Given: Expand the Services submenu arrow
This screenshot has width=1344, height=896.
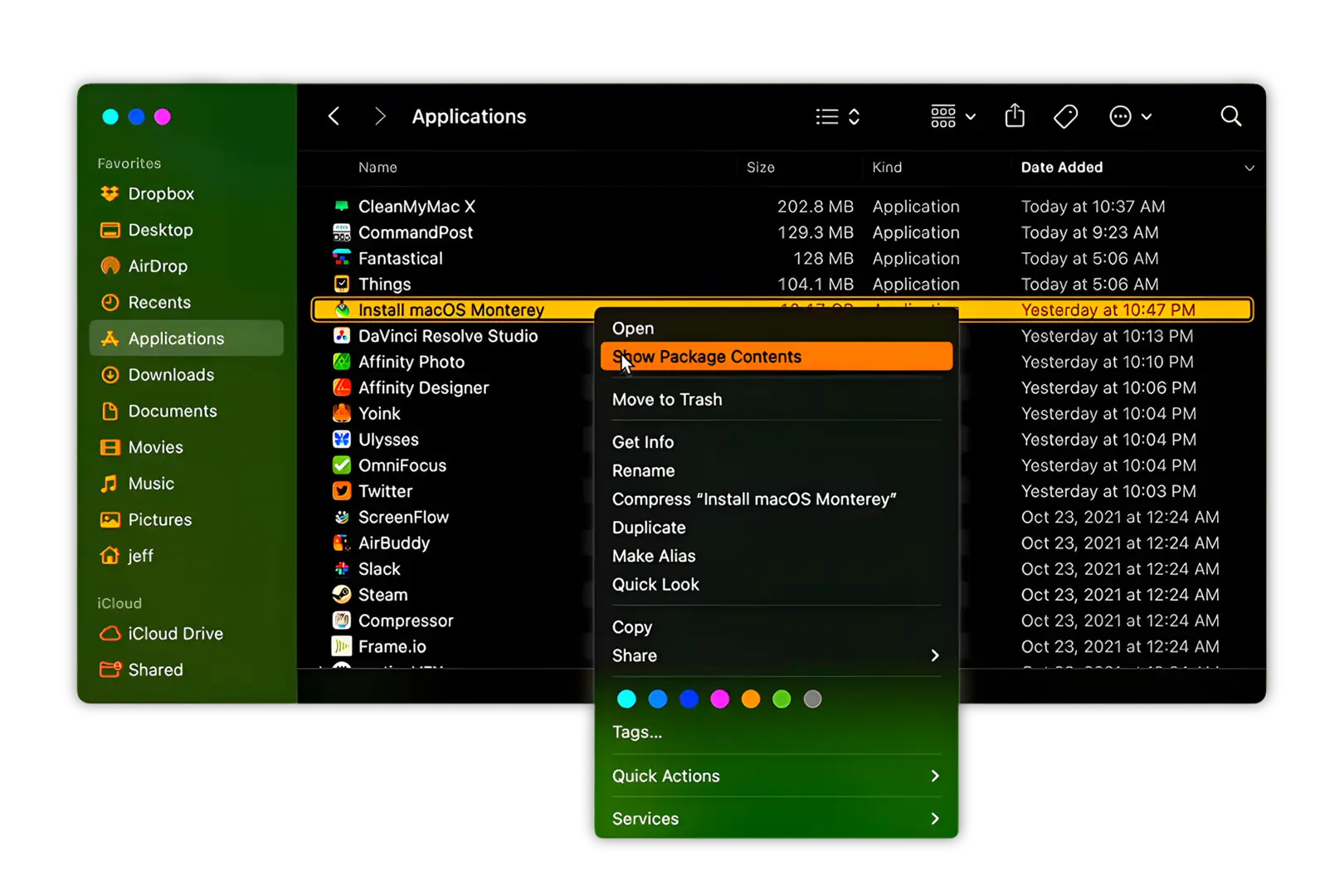Looking at the screenshot, I should (x=935, y=819).
